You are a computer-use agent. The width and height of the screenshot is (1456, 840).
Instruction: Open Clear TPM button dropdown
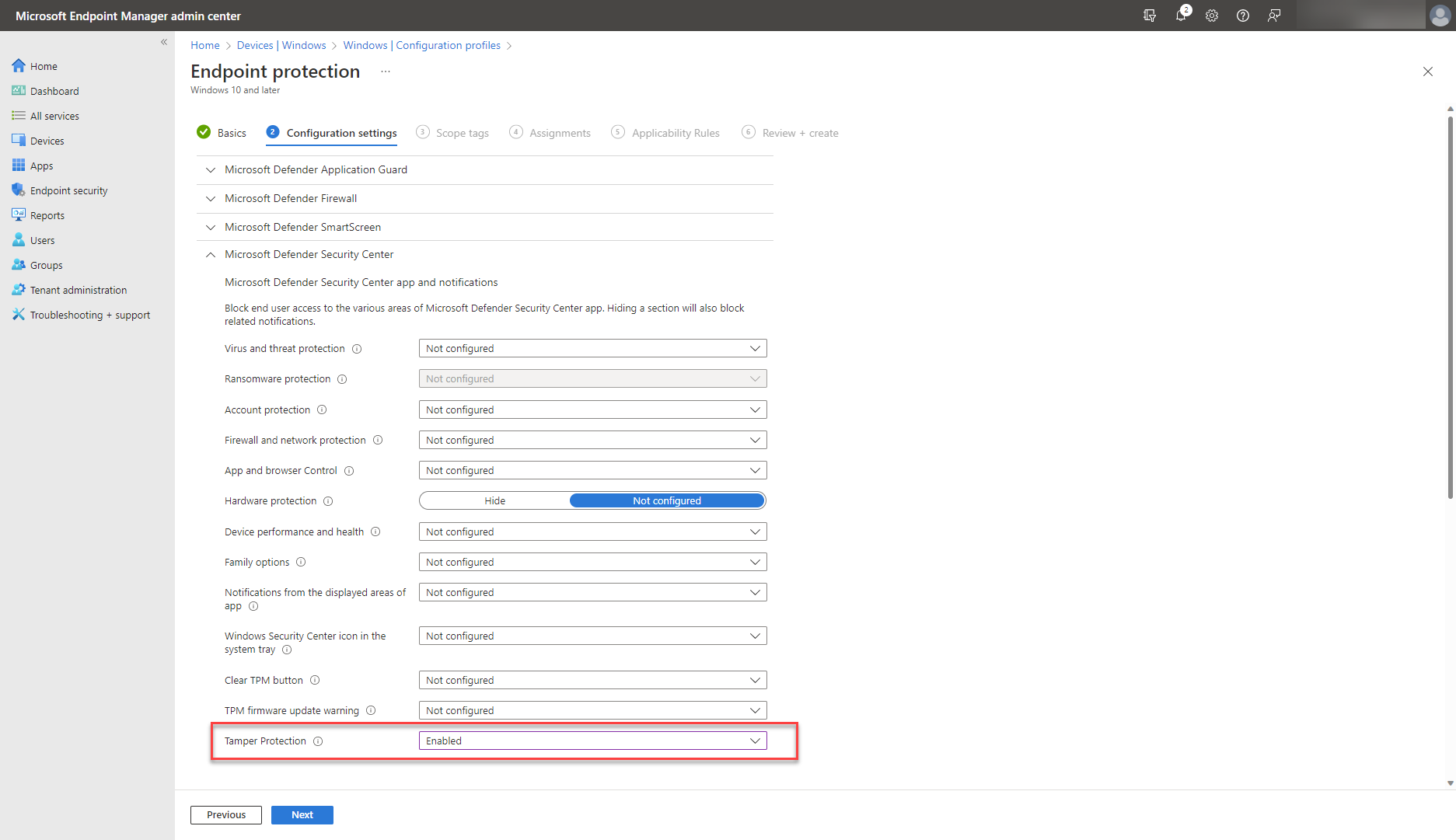[592, 680]
